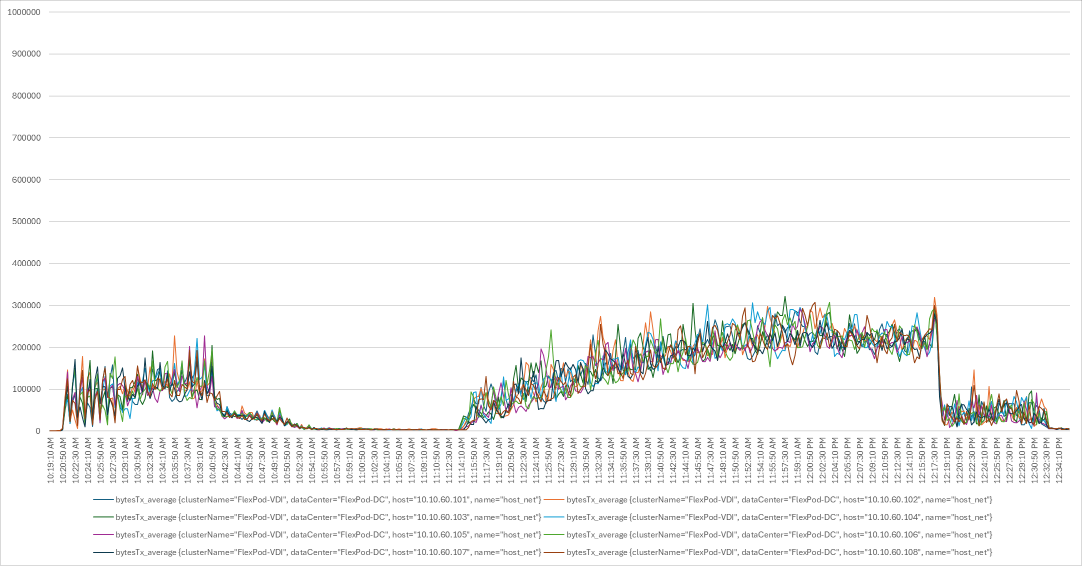Click the 700000 y-axis label
The image size is (1082, 566).
26,138
